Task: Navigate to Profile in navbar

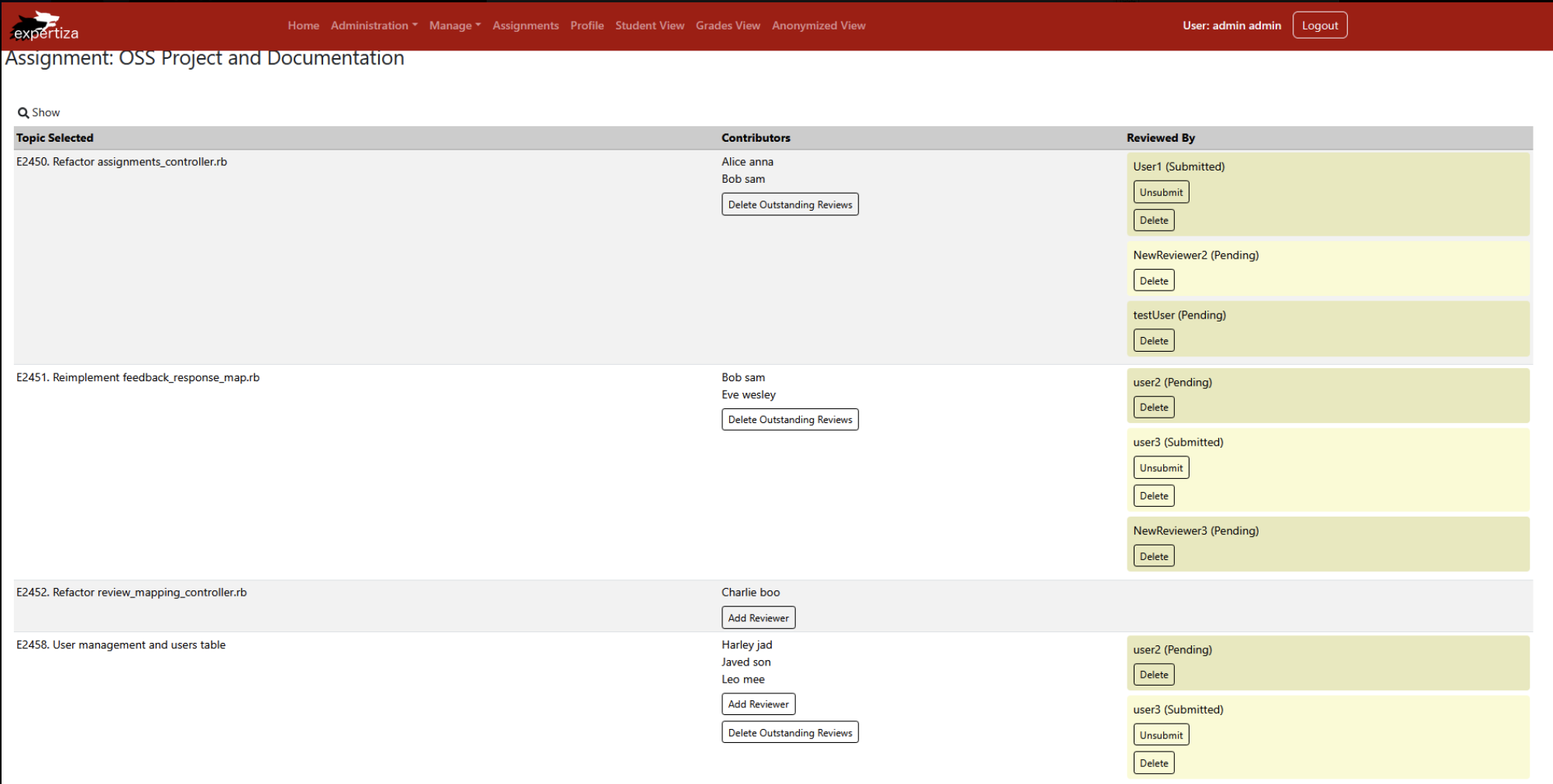Action: [x=587, y=26]
